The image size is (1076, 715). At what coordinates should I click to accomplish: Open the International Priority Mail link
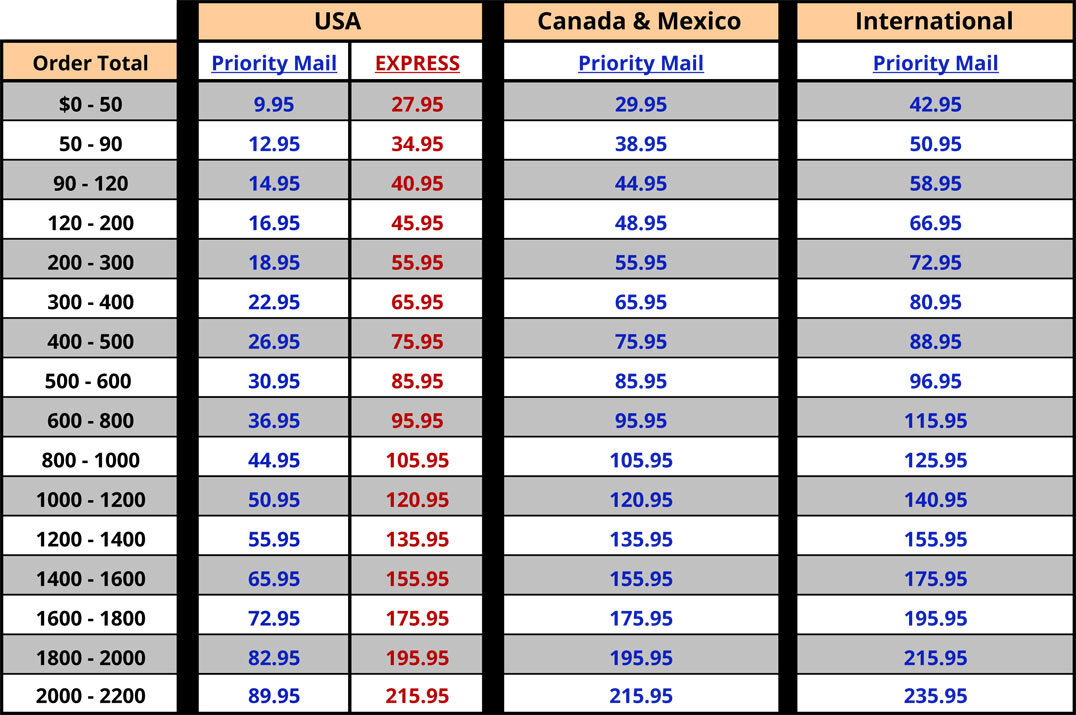(x=935, y=63)
